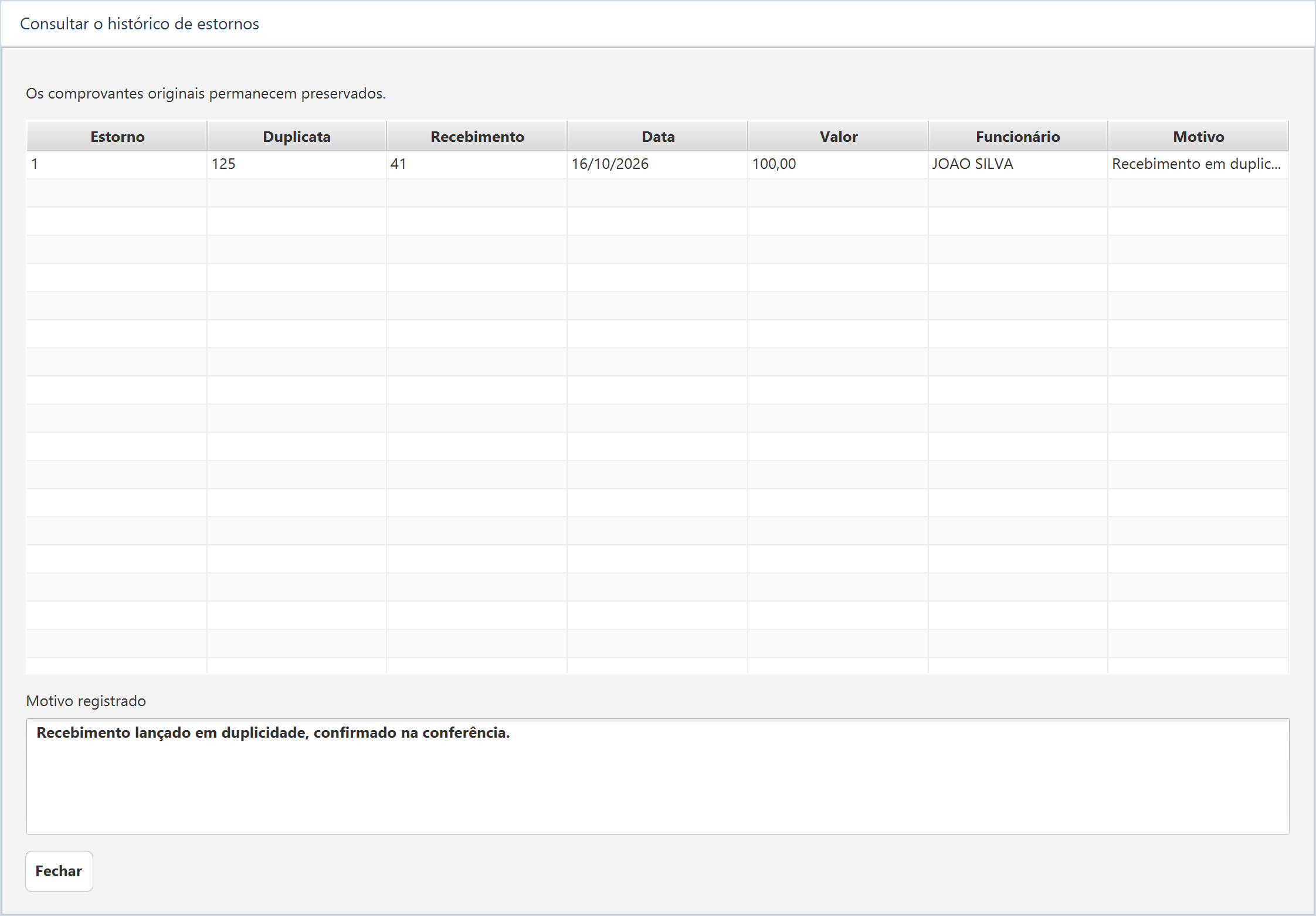Click the Funcionário column header
1316x916 pixels.
tap(1018, 136)
